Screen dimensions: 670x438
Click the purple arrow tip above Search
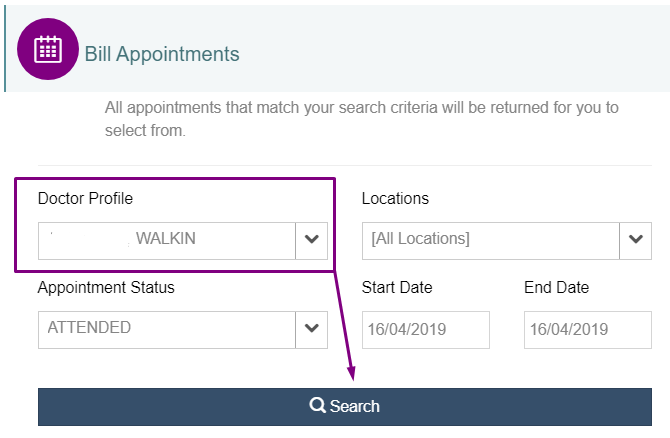[354, 376]
